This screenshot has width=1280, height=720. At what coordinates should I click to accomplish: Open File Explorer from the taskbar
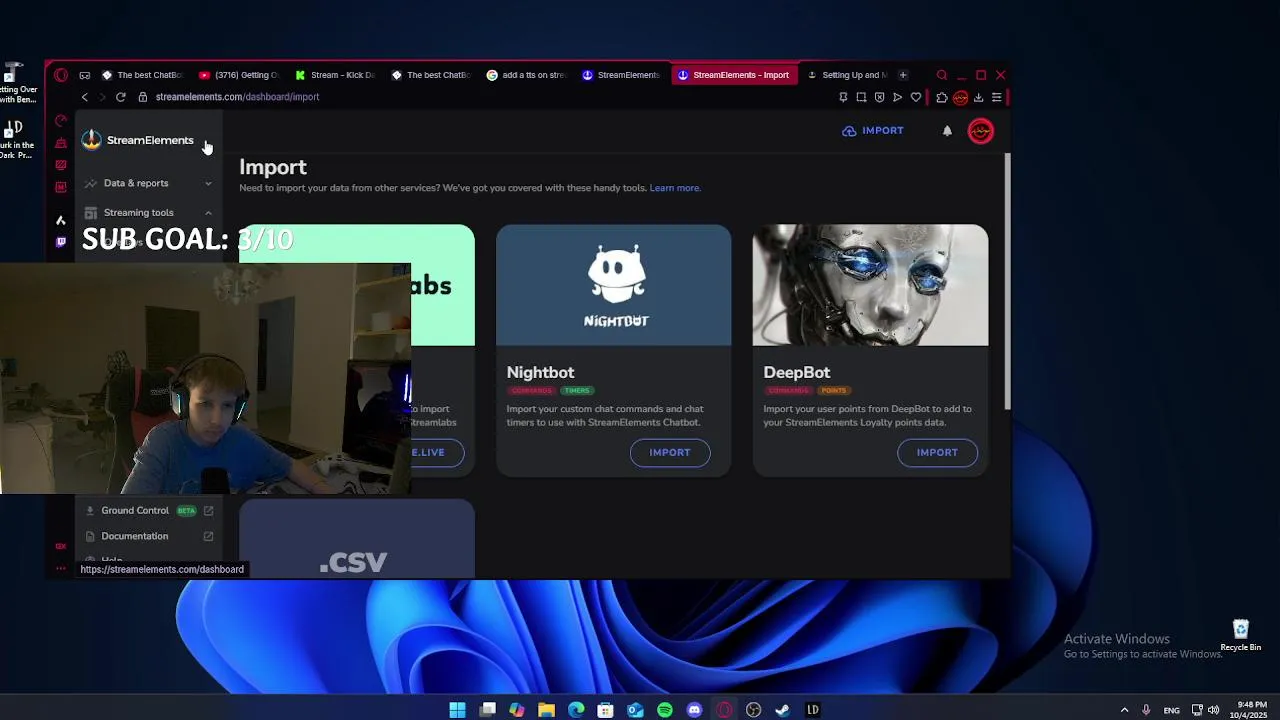[546, 710]
